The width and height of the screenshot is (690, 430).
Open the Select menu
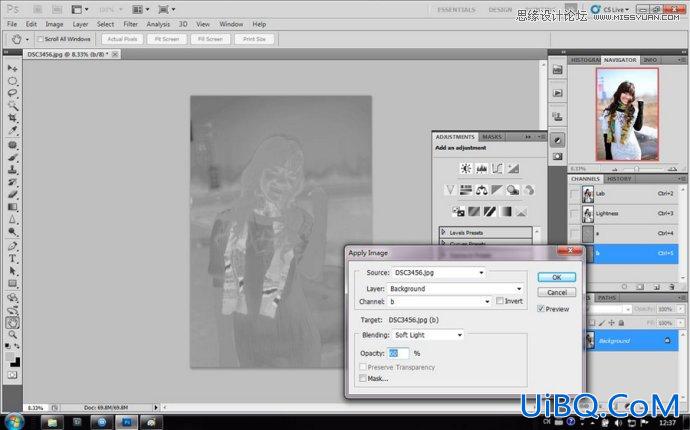[x=105, y=24]
